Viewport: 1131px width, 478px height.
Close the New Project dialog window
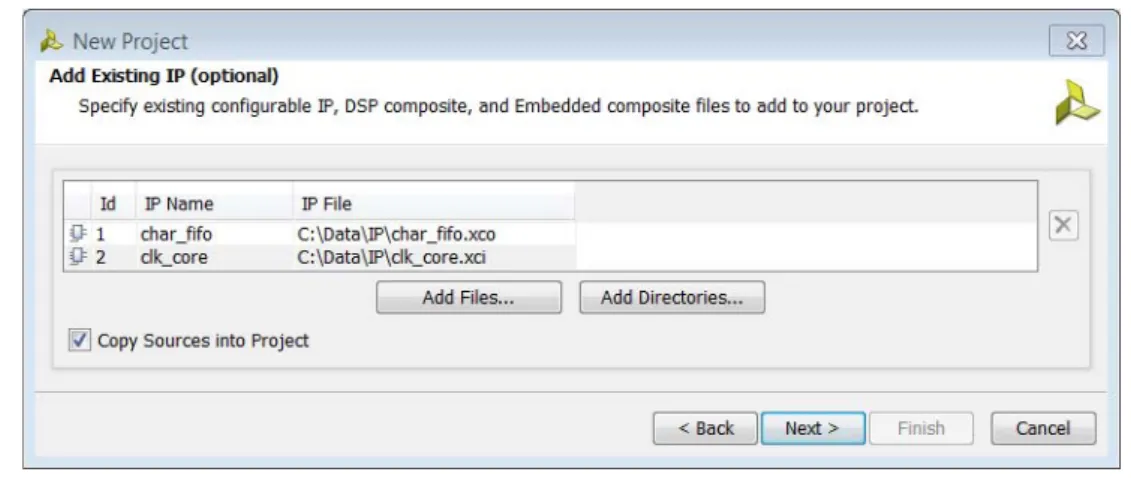click(1076, 41)
